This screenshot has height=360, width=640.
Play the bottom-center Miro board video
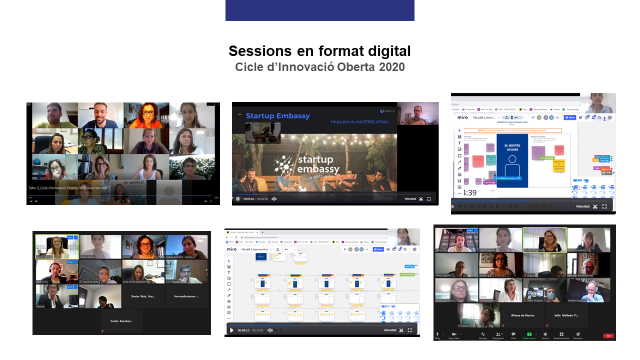tap(231, 330)
